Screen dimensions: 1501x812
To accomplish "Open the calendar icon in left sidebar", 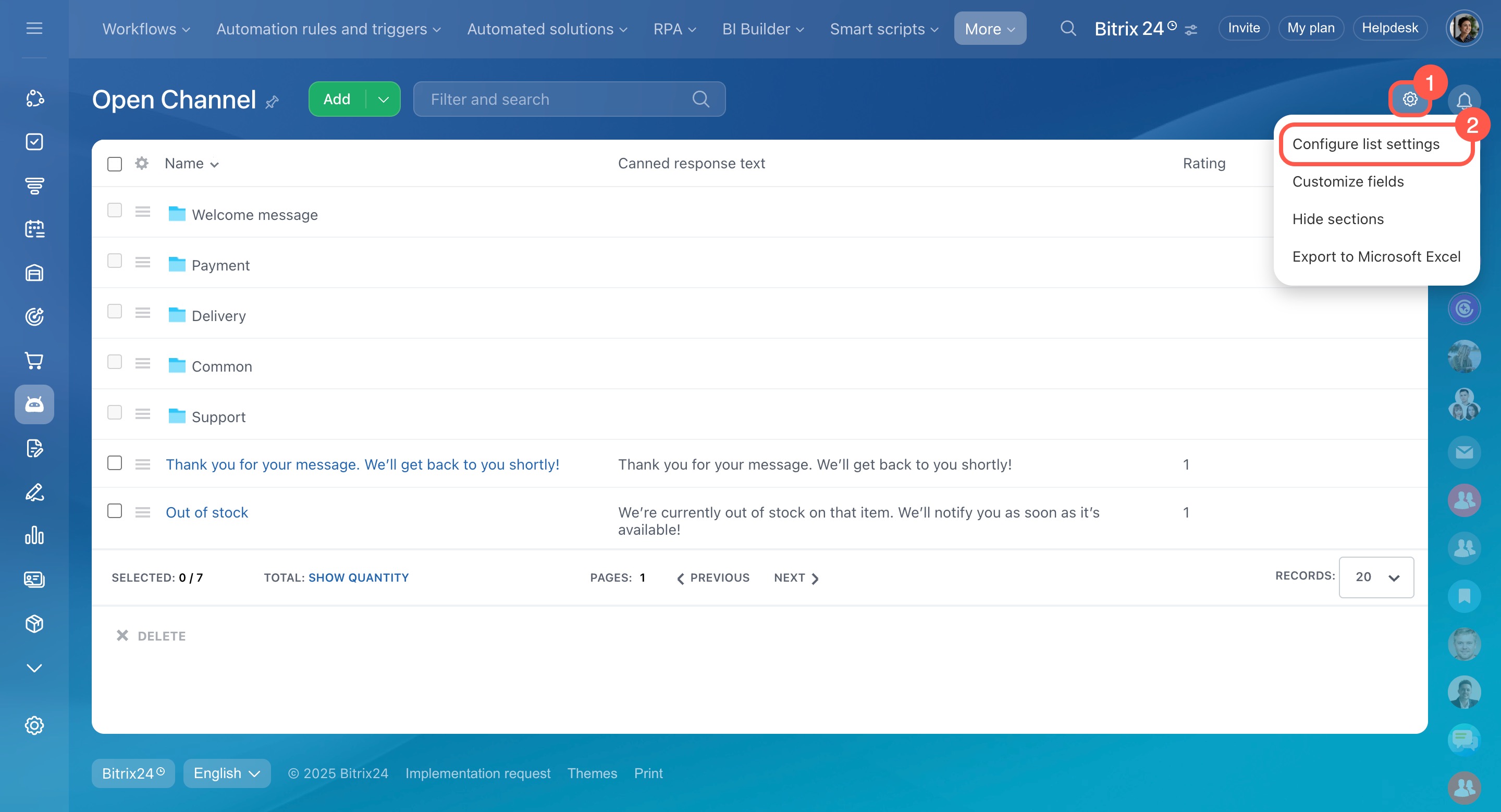I will click(34, 229).
